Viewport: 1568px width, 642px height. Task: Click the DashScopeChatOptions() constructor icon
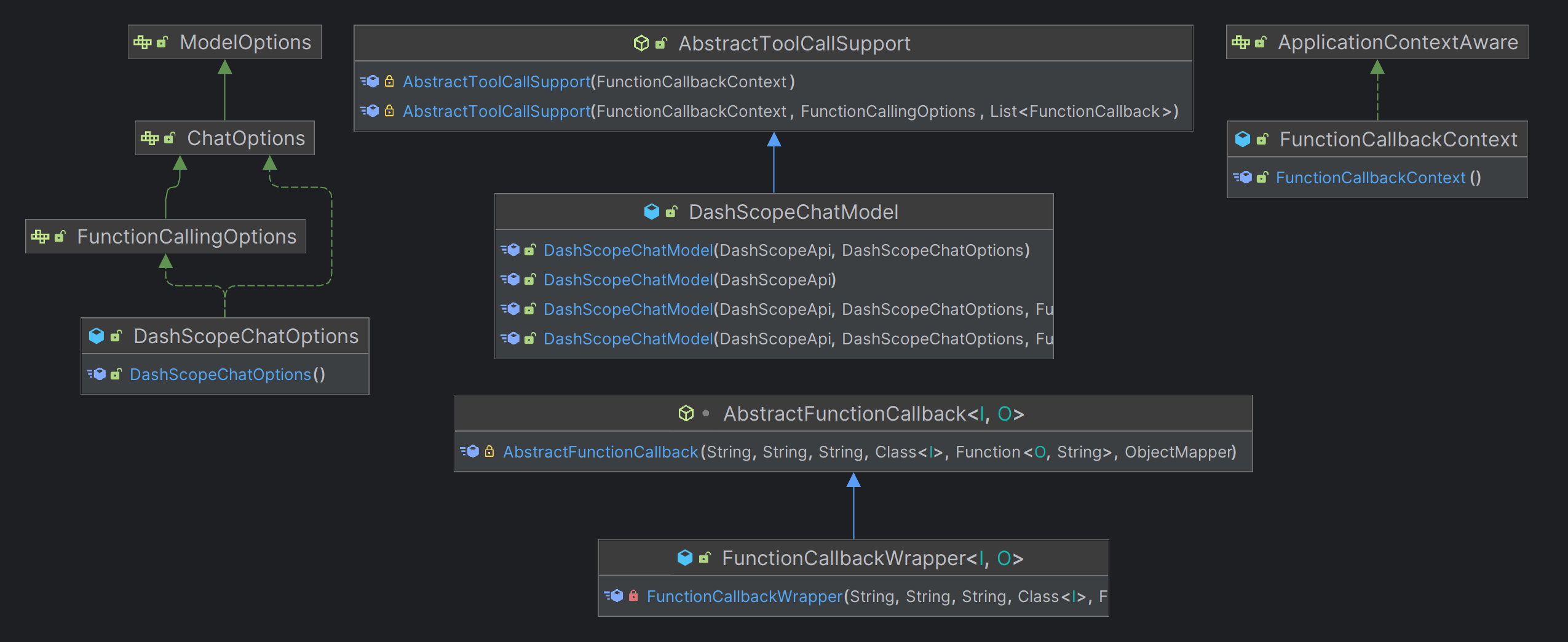97,374
